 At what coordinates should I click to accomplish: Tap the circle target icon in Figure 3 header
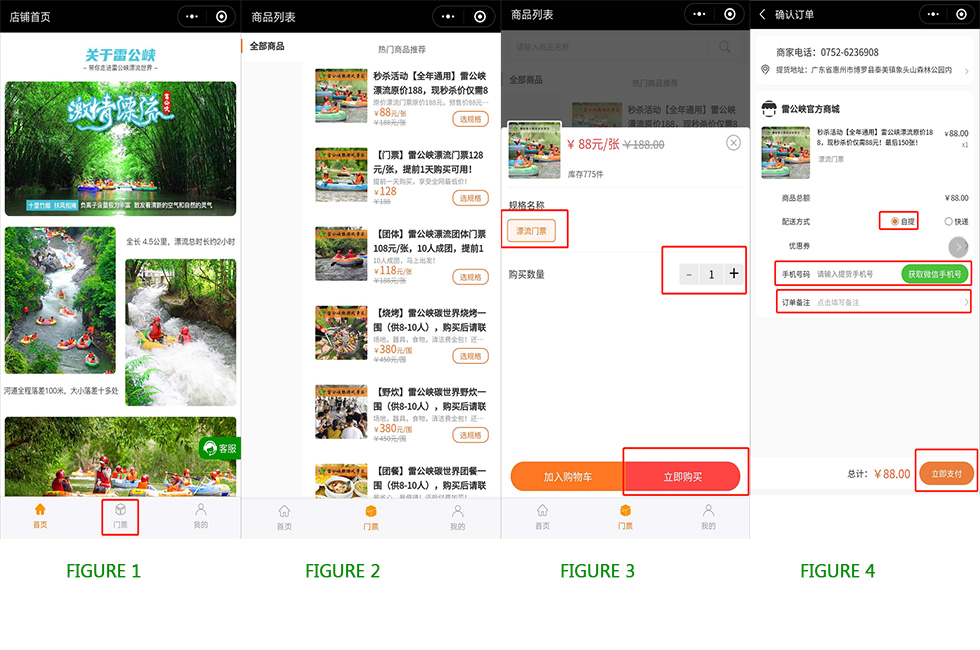(x=730, y=14)
